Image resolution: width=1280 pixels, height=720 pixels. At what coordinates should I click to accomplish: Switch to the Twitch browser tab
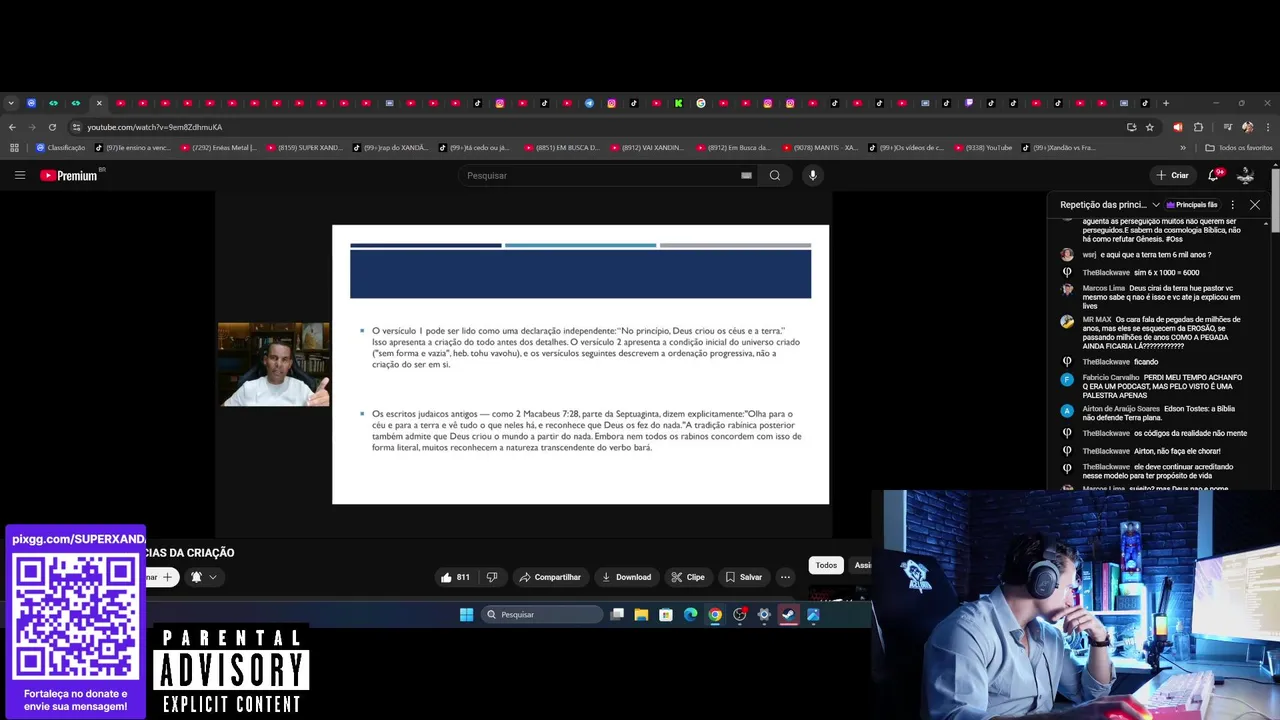point(969,103)
